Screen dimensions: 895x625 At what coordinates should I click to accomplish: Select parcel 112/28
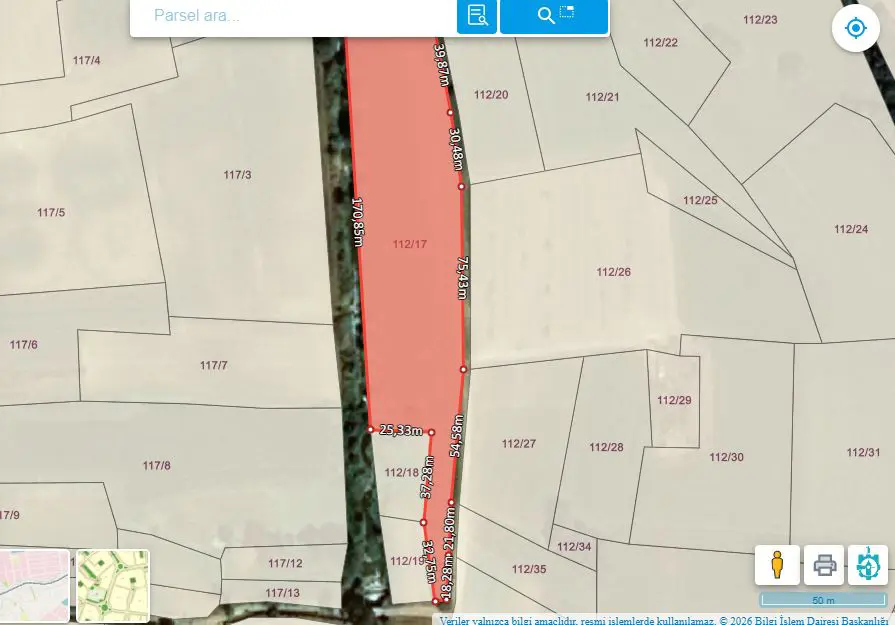pyautogui.click(x=606, y=447)
